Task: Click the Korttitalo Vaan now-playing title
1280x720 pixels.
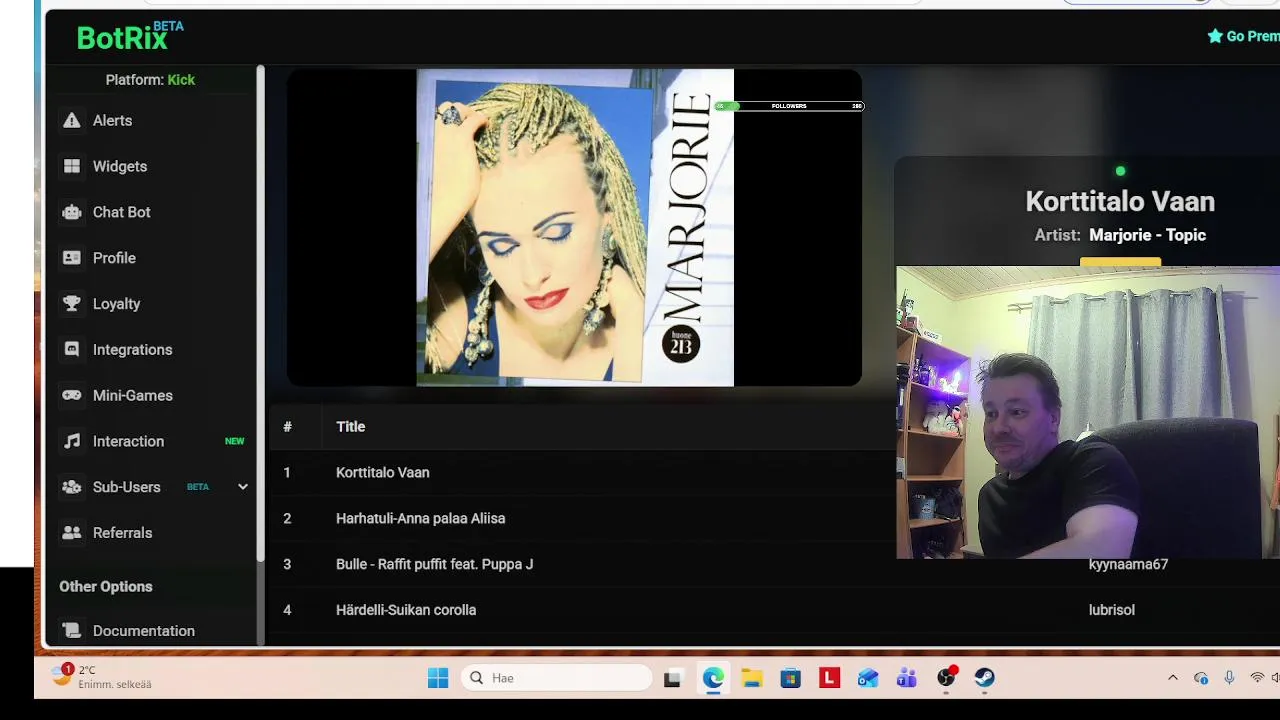Action: coord(1120,201)
